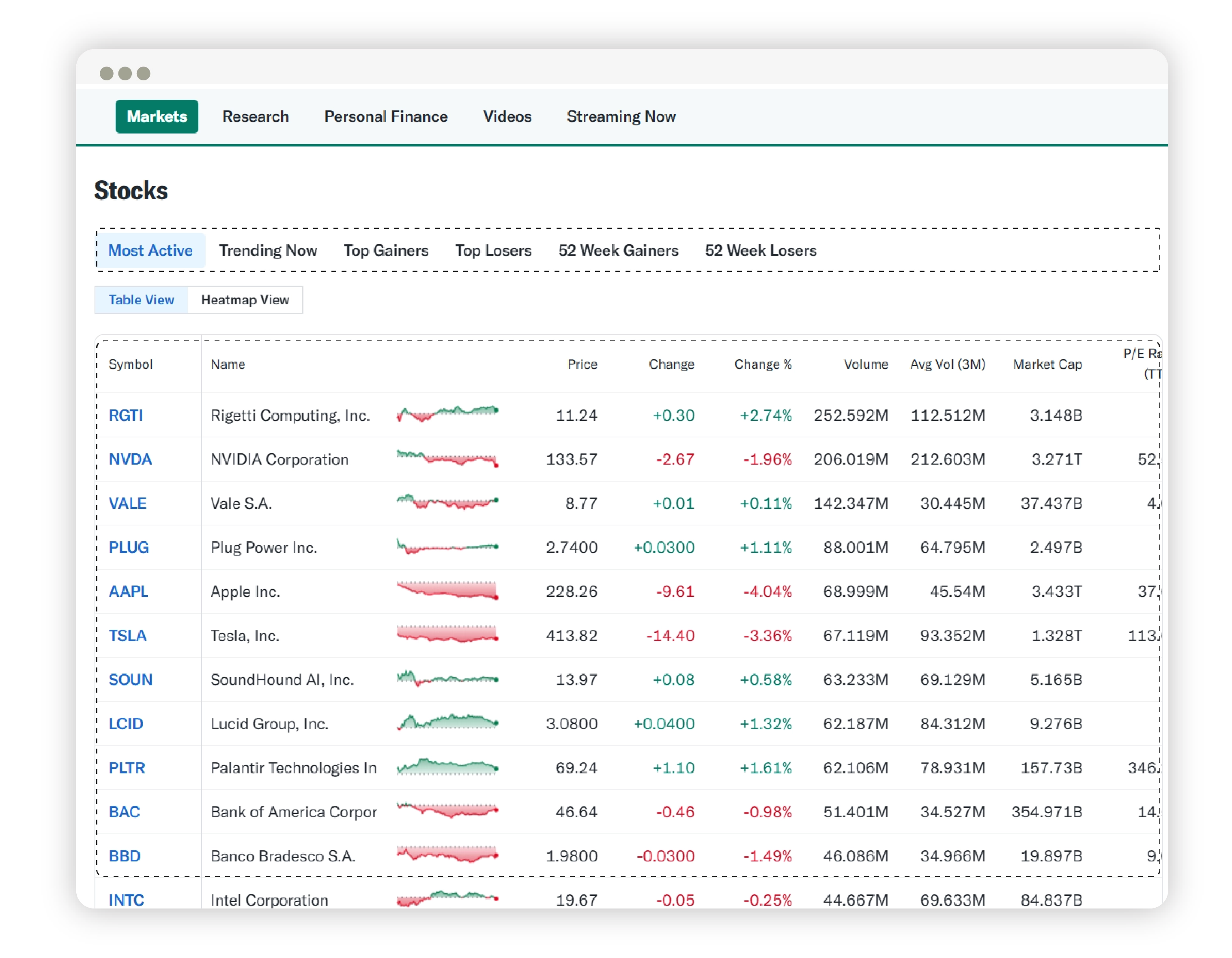Click the Tesla, Inc. sparkline chart

pos(447,634)
